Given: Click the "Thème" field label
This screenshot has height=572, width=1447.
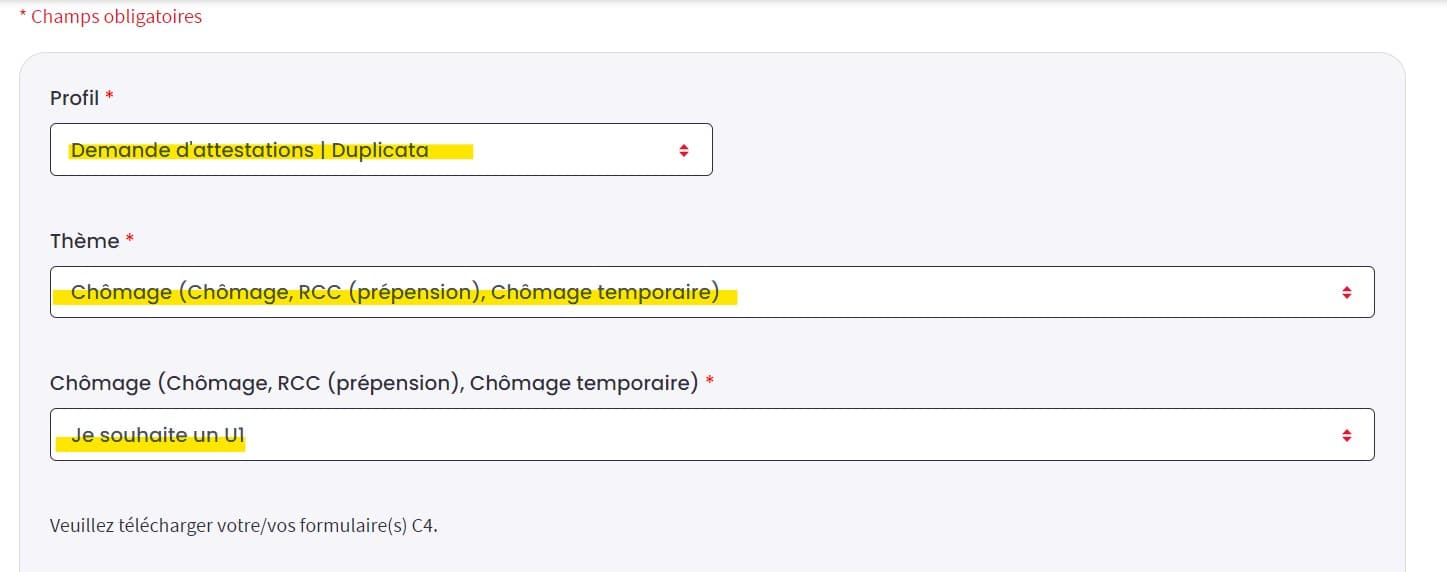Looking at the screenshot, I should [84, 241].
